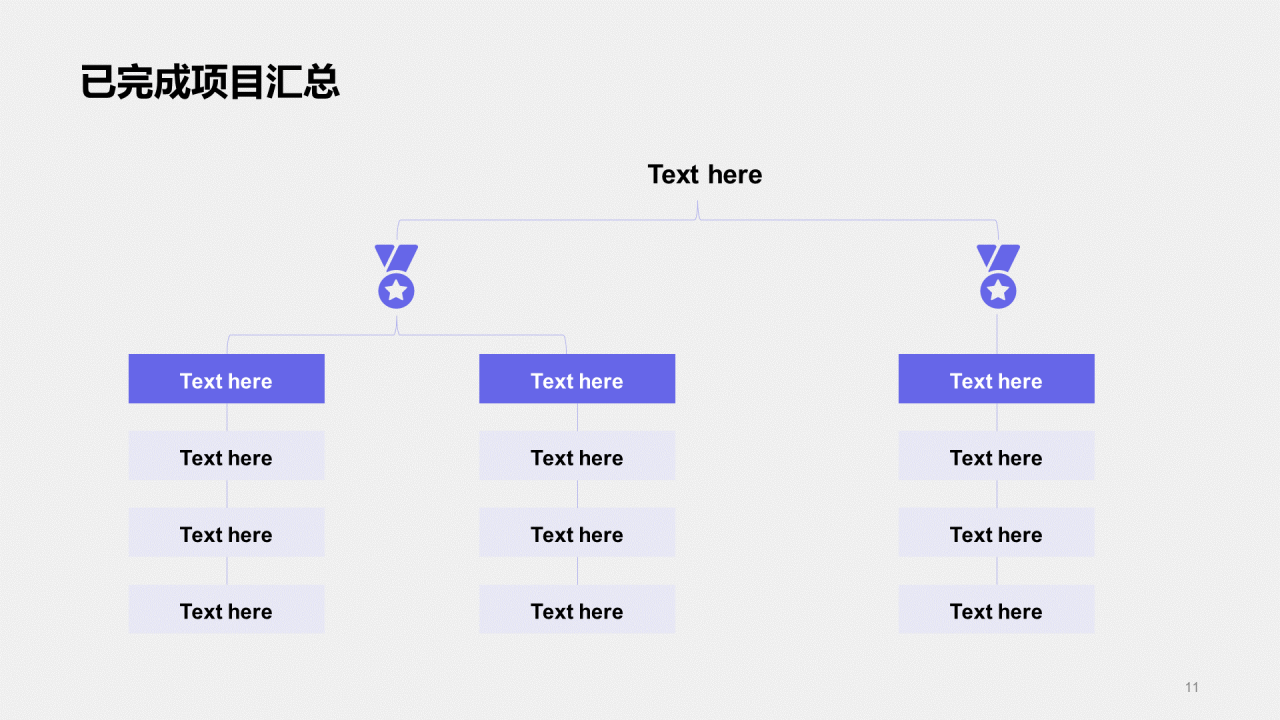Select first light box in left column
This screenshot has width=1280, height=720.
[x=227, y=456]
